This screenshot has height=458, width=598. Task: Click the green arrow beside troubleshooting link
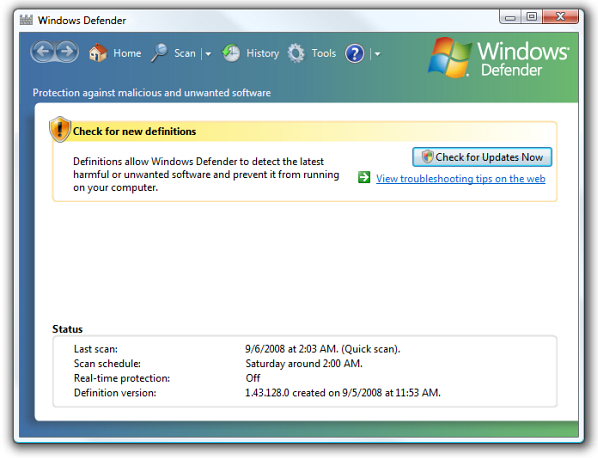coord(364,177)
